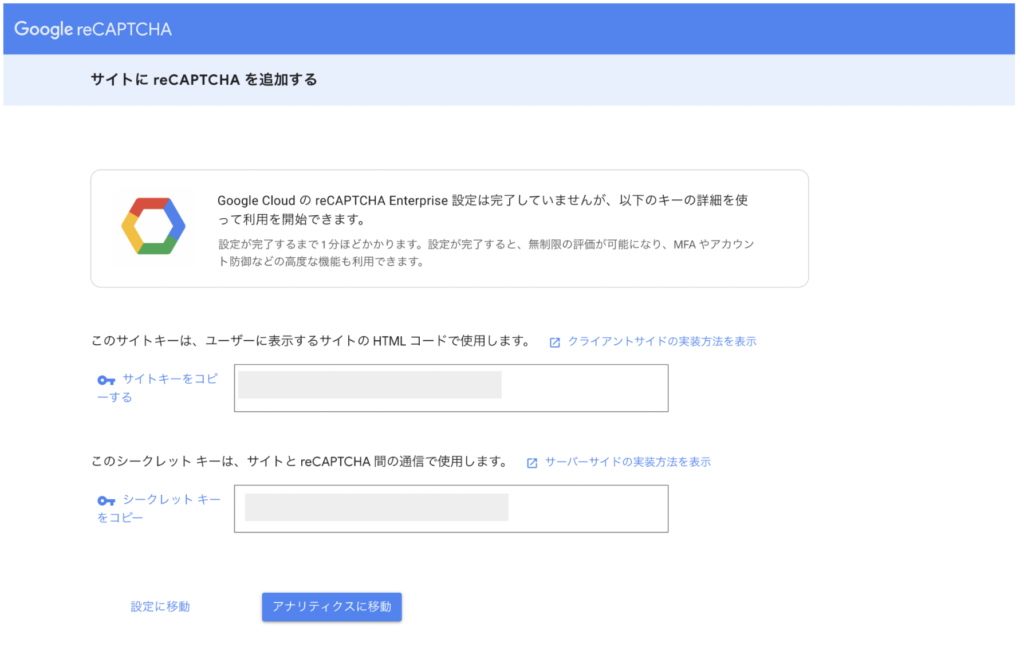Click the reCAPTCHA Enterprise setup notice headline
This screenshot has height=670, width=1024.
[x=482, y=209]
